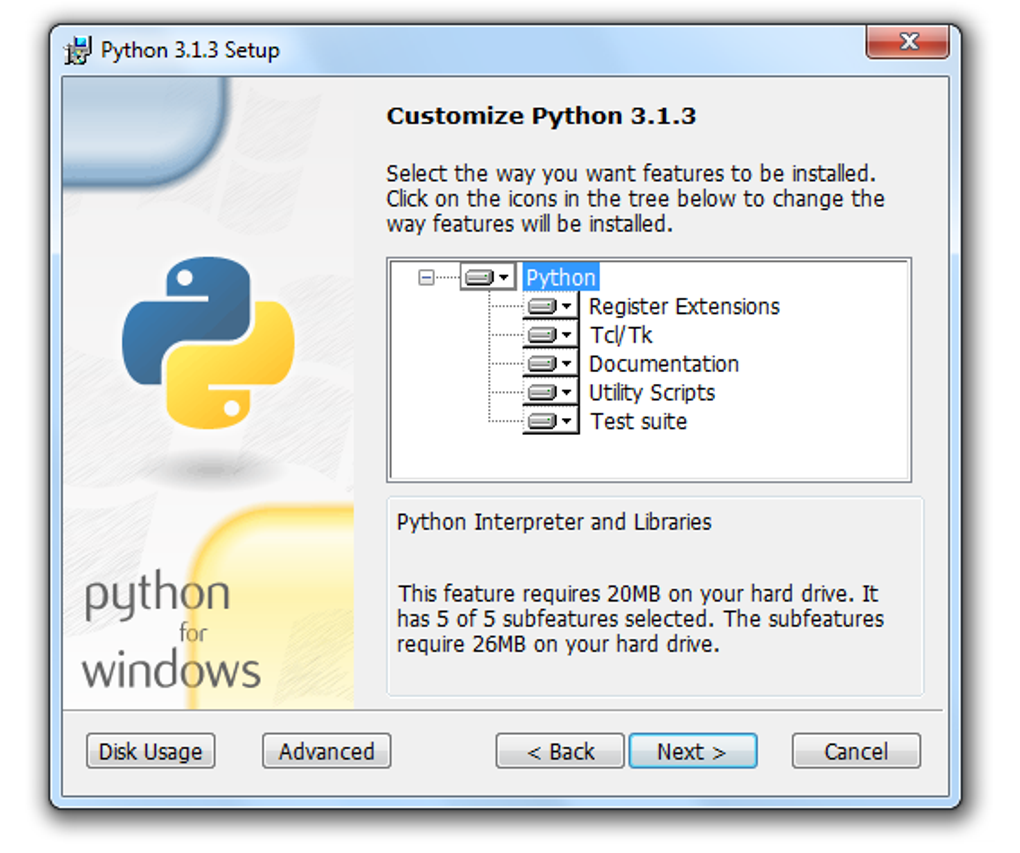Select Tcl/Tk in the feature tree

point(621,334)
